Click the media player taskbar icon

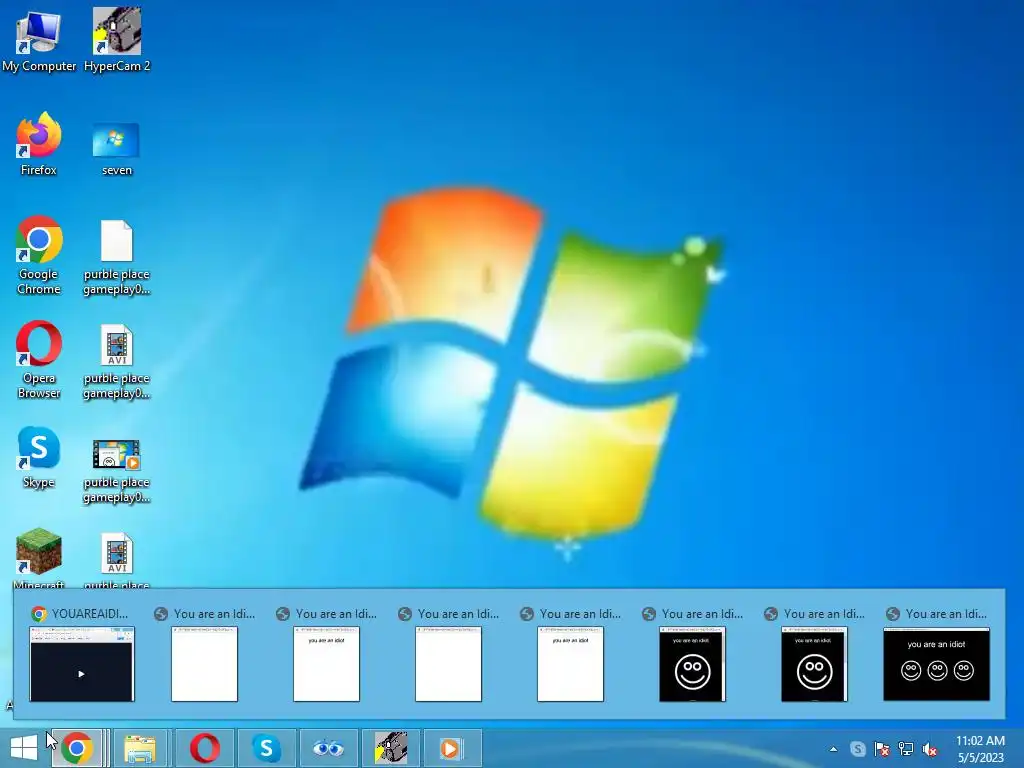[x=451, y=748]
